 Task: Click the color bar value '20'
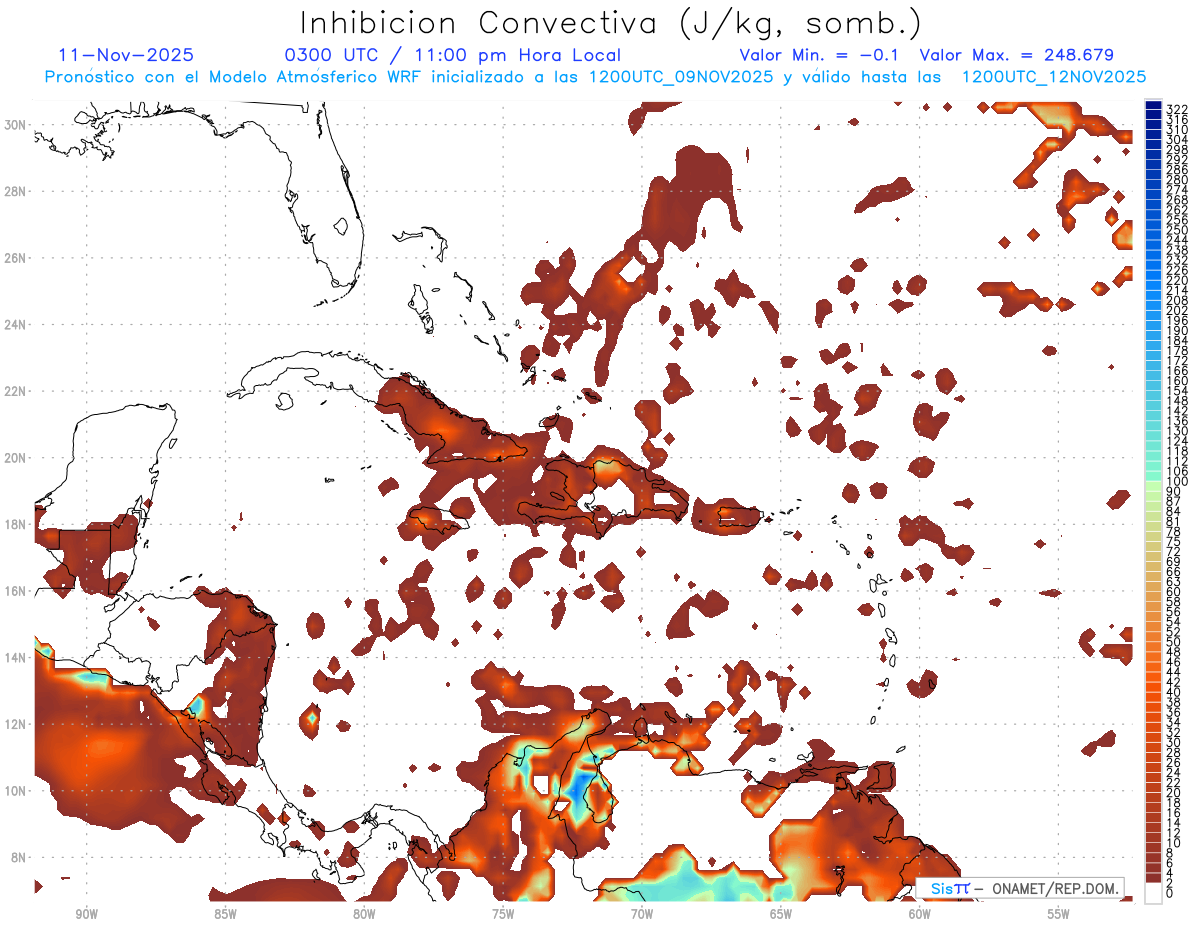point(1173,793)
